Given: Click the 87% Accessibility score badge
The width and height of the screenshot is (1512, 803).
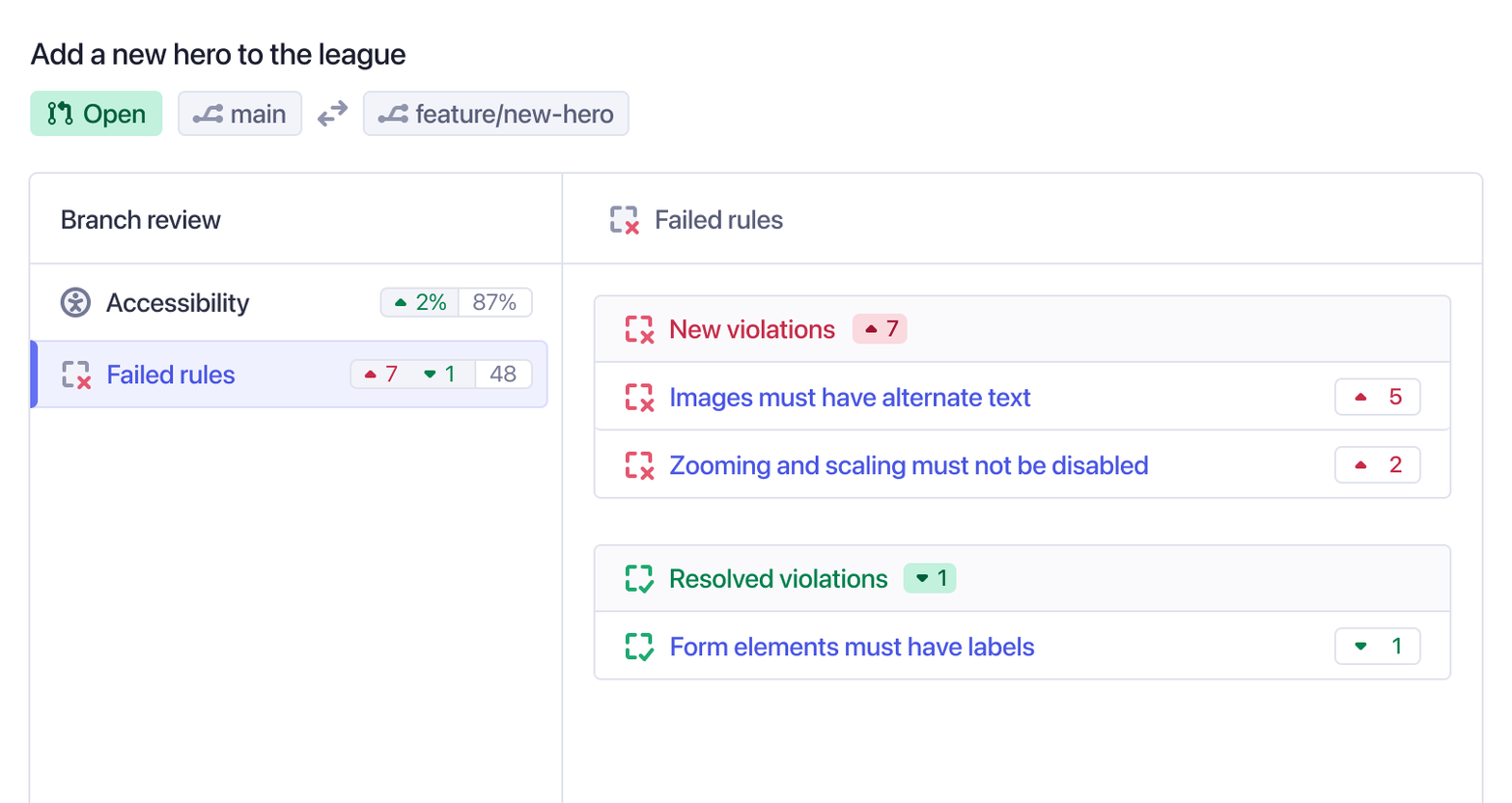Looking at the screenshot, I should [495, 302].
